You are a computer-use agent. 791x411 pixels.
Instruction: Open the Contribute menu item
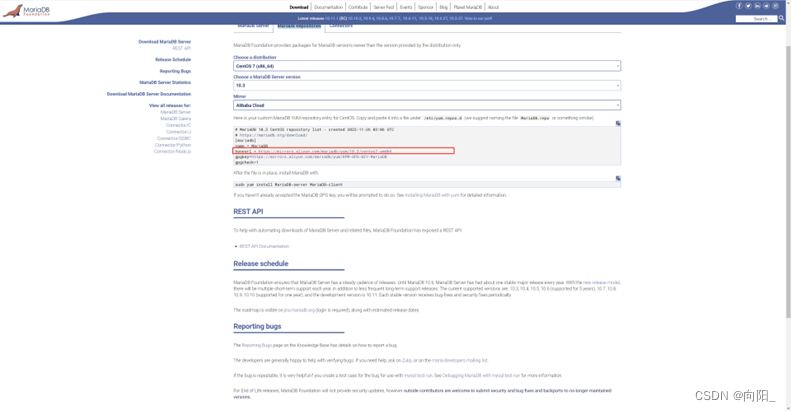[358, 8]
